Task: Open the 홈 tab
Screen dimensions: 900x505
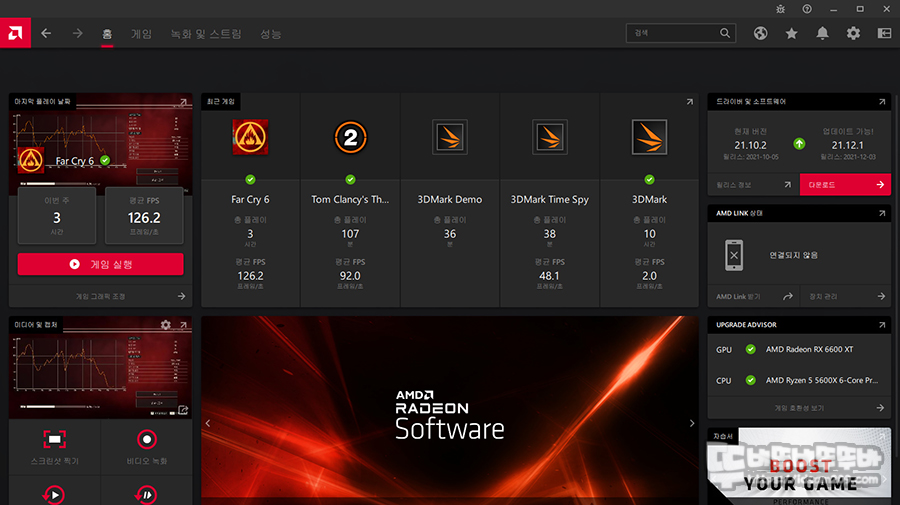Action: 107,34
